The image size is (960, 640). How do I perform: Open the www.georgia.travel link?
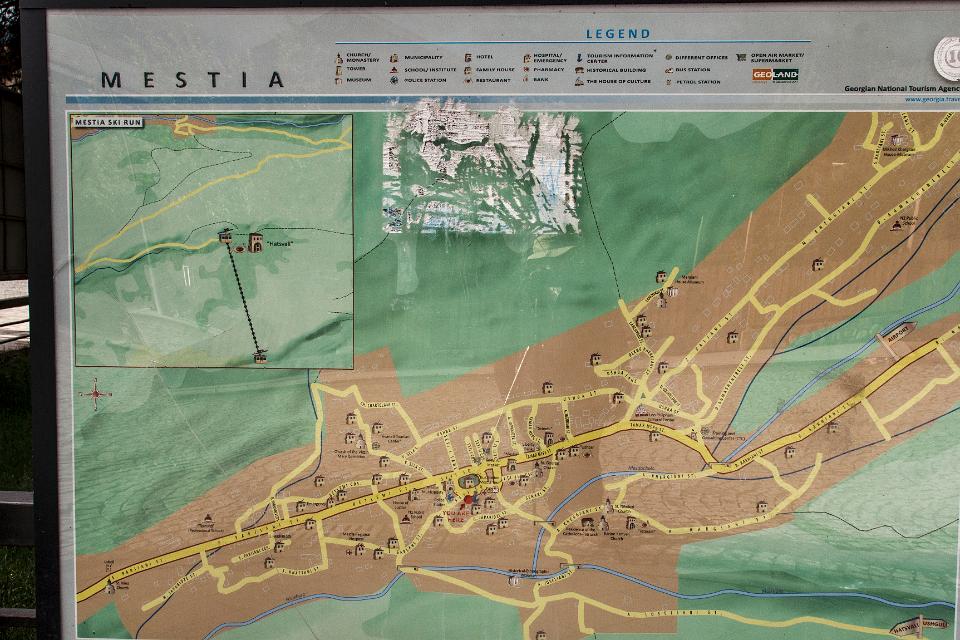coord(932,99)
